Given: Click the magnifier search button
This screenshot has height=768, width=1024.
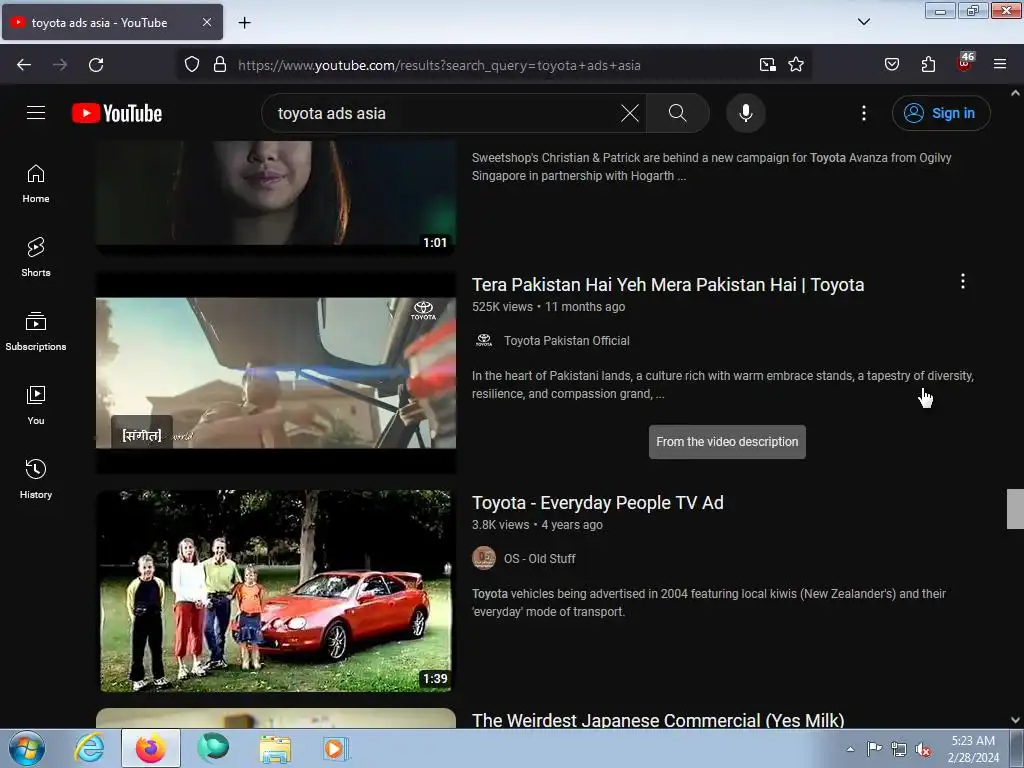Looking at the screenshot, I should (x=678, y=113).
